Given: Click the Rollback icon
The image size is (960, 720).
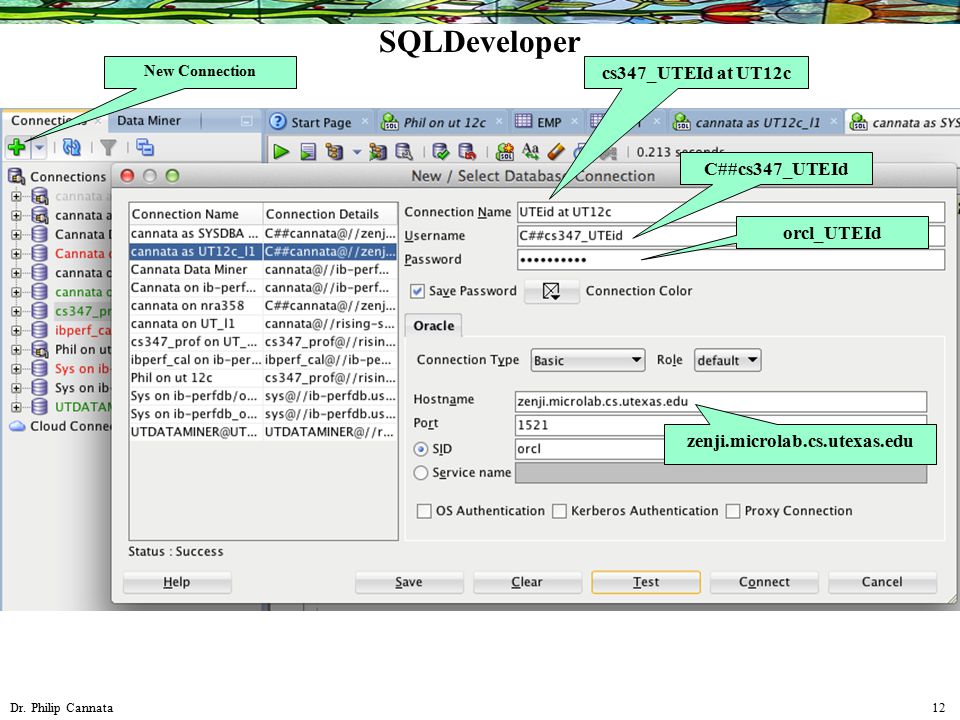Looking at the screenshot, I should [467, 151].
